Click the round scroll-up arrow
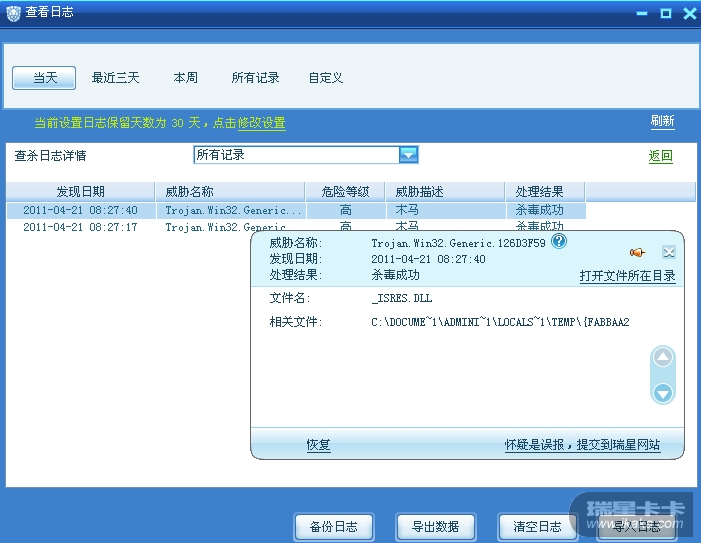This screenshot has width=701, height=543. 663,357
